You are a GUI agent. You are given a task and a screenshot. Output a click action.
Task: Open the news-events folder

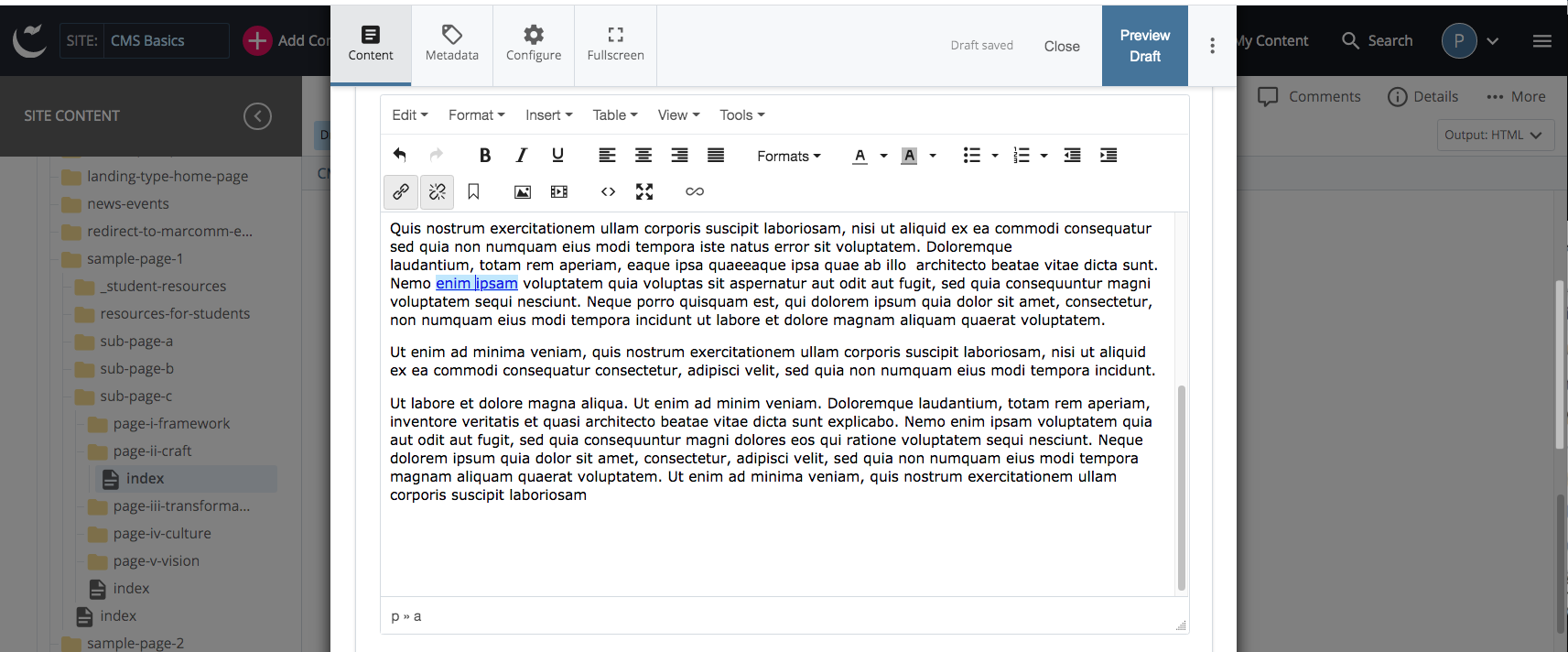tap(115, 203)
